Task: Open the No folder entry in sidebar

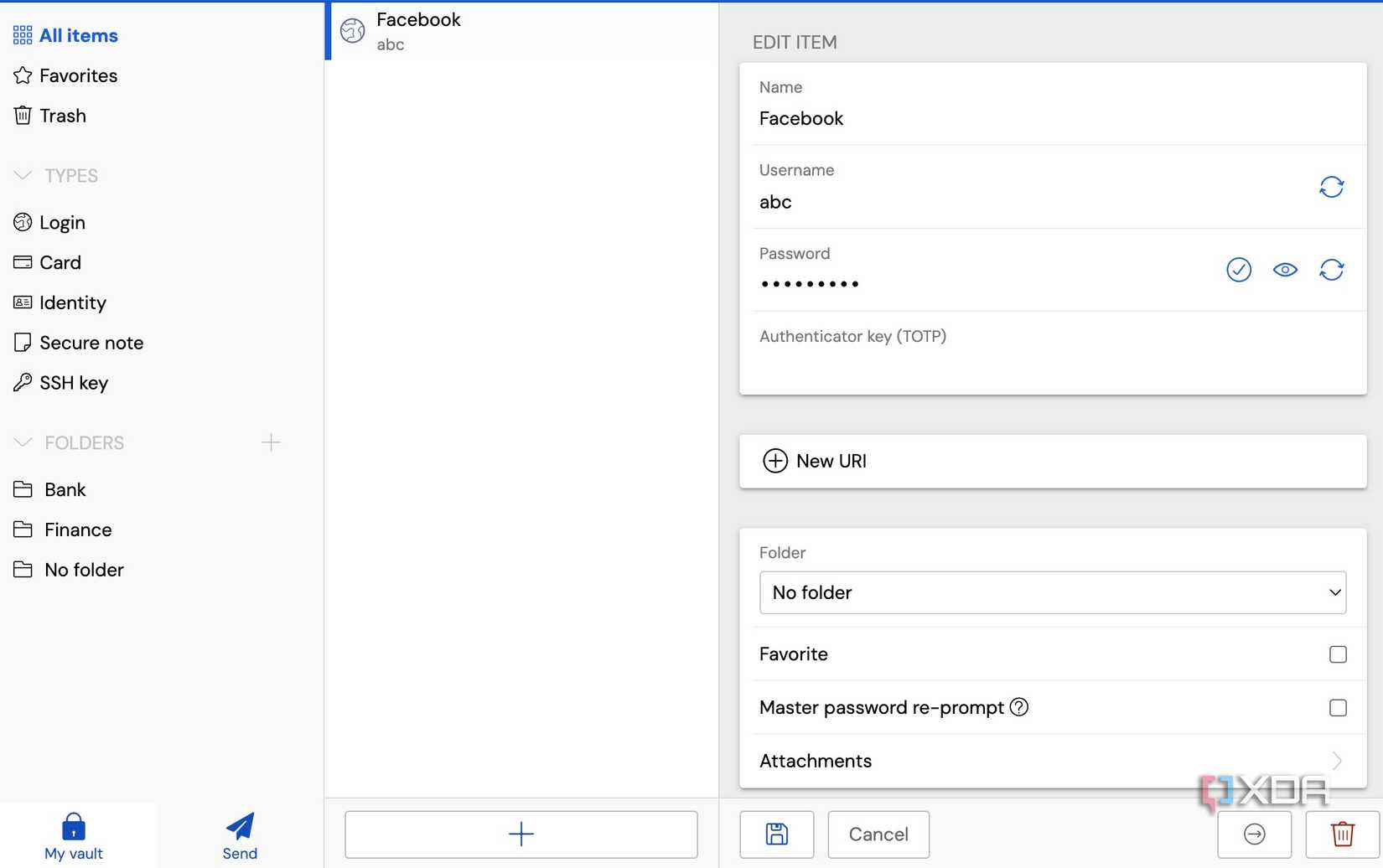Action: 69,570
